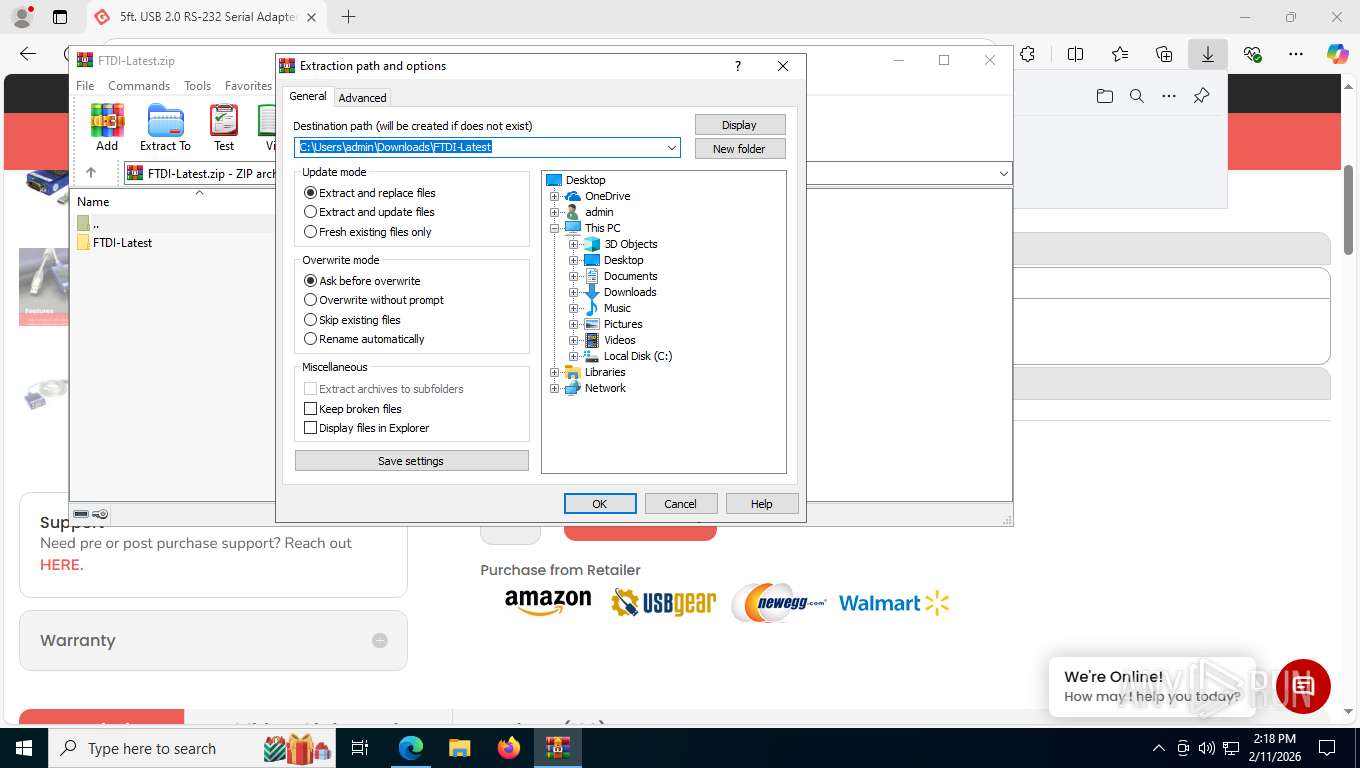This screenshot has height=768, width=1360.
Task: Open the live chat bubble icon
Action: tap(1303, 686)
